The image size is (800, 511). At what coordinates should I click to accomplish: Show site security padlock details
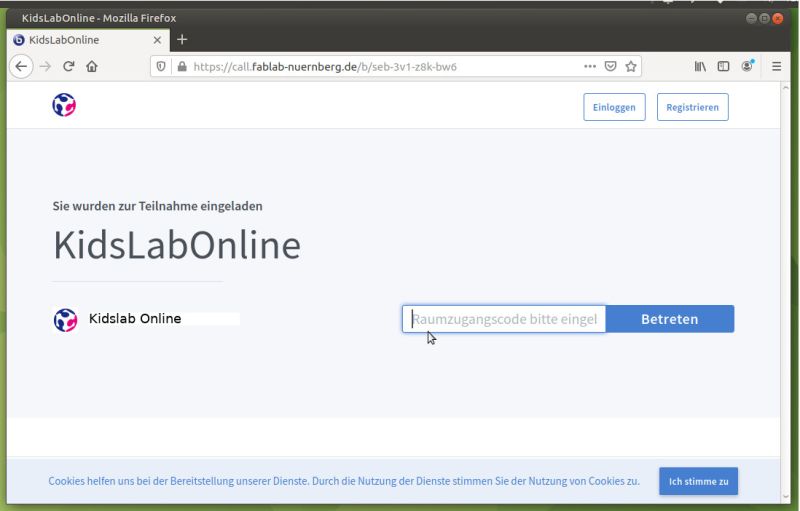[x=181, y=66]
